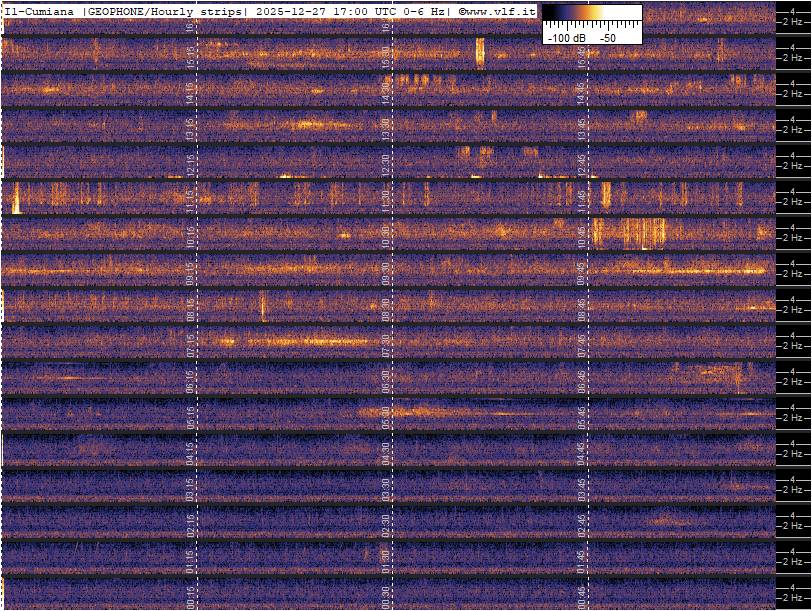
Task: Click the 2025-12-27 date in the header
Action: [291, 11]
